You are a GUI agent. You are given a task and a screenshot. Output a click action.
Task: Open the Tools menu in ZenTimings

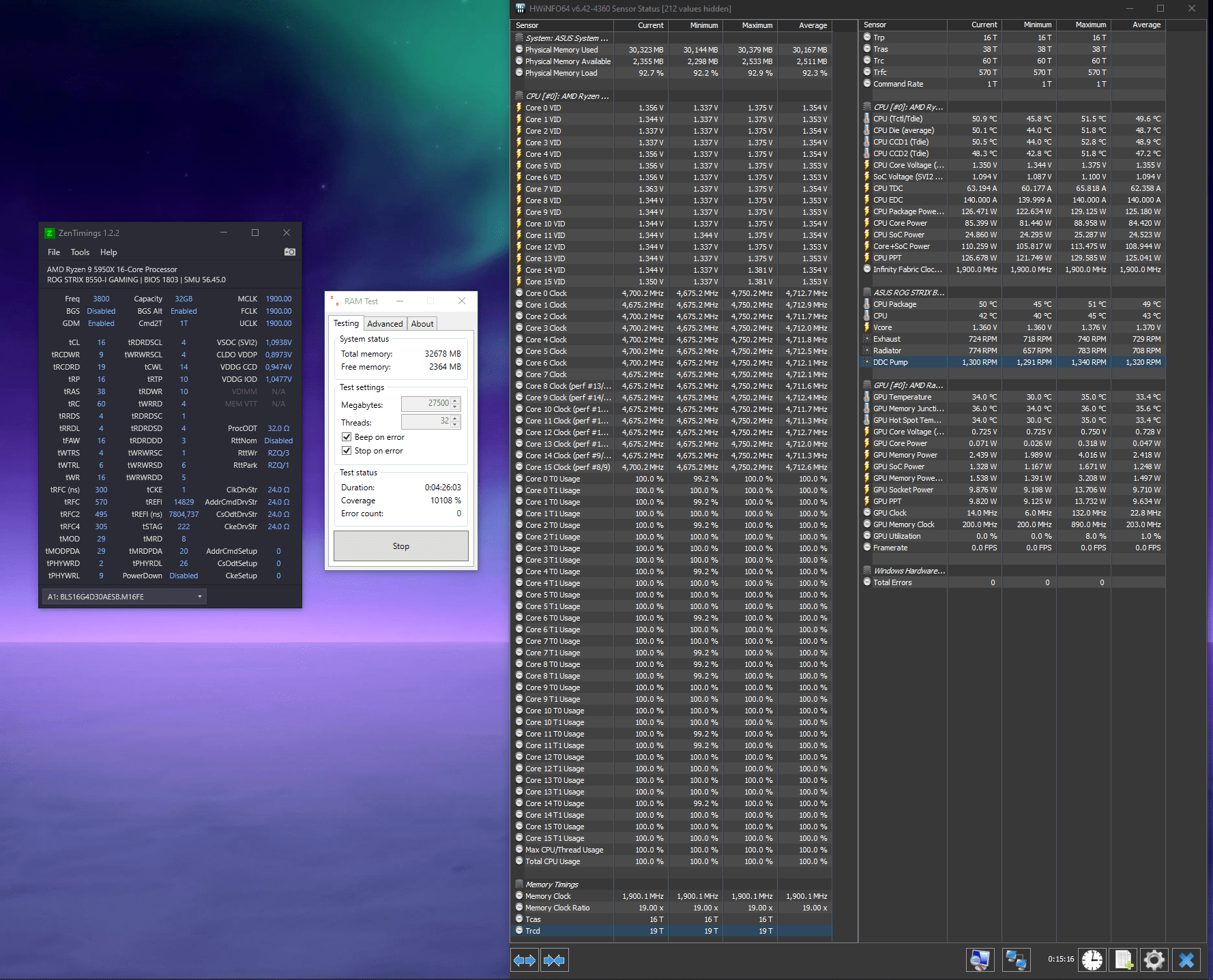[x=80, y=252]
